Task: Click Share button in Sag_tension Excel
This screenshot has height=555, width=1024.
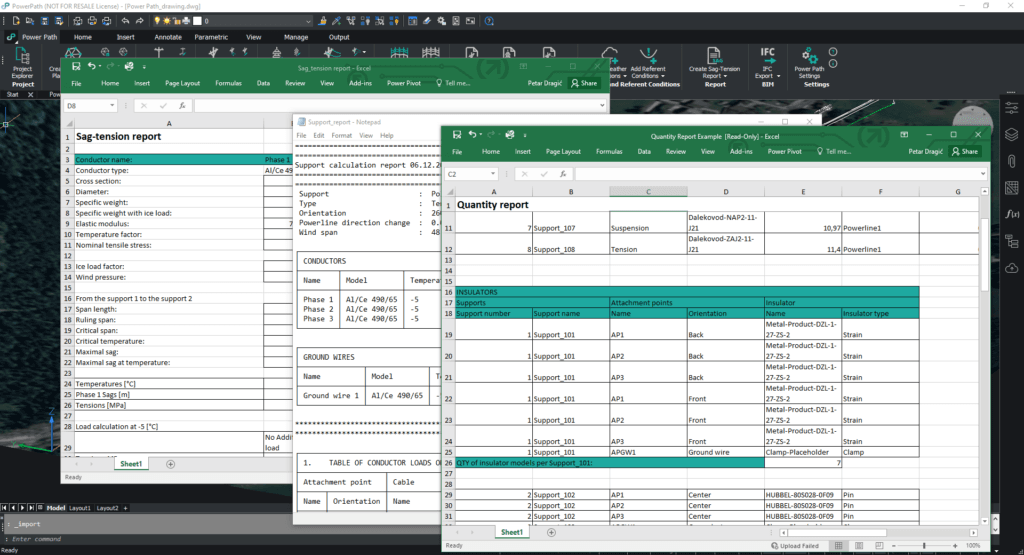Action: (584, 84)
